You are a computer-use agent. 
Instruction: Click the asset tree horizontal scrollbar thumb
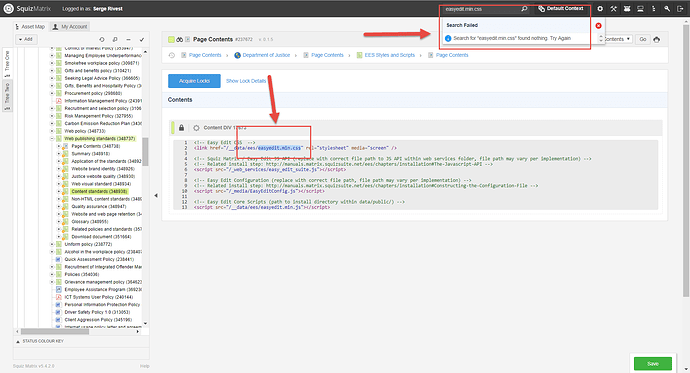55,332
